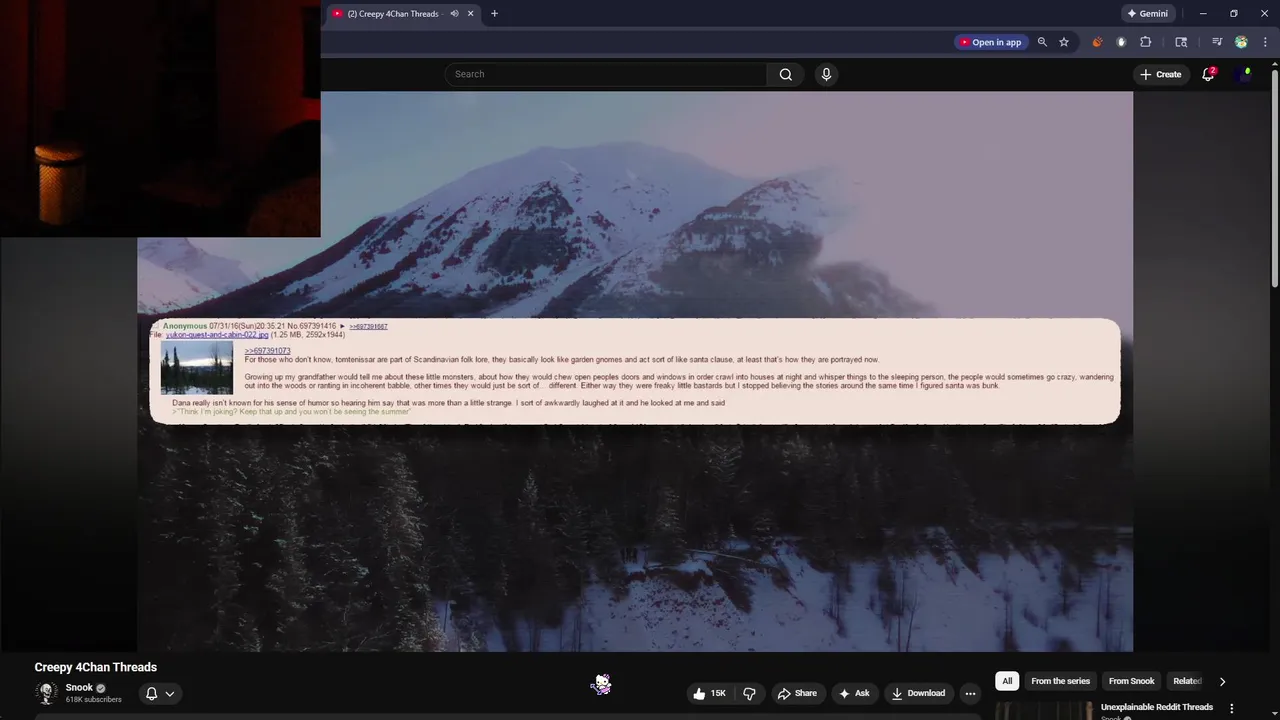Image resolution: width=1280 pixels, height=720 pixels.
Task: Bookmark this page with star icon
Action: (1064, 42)
